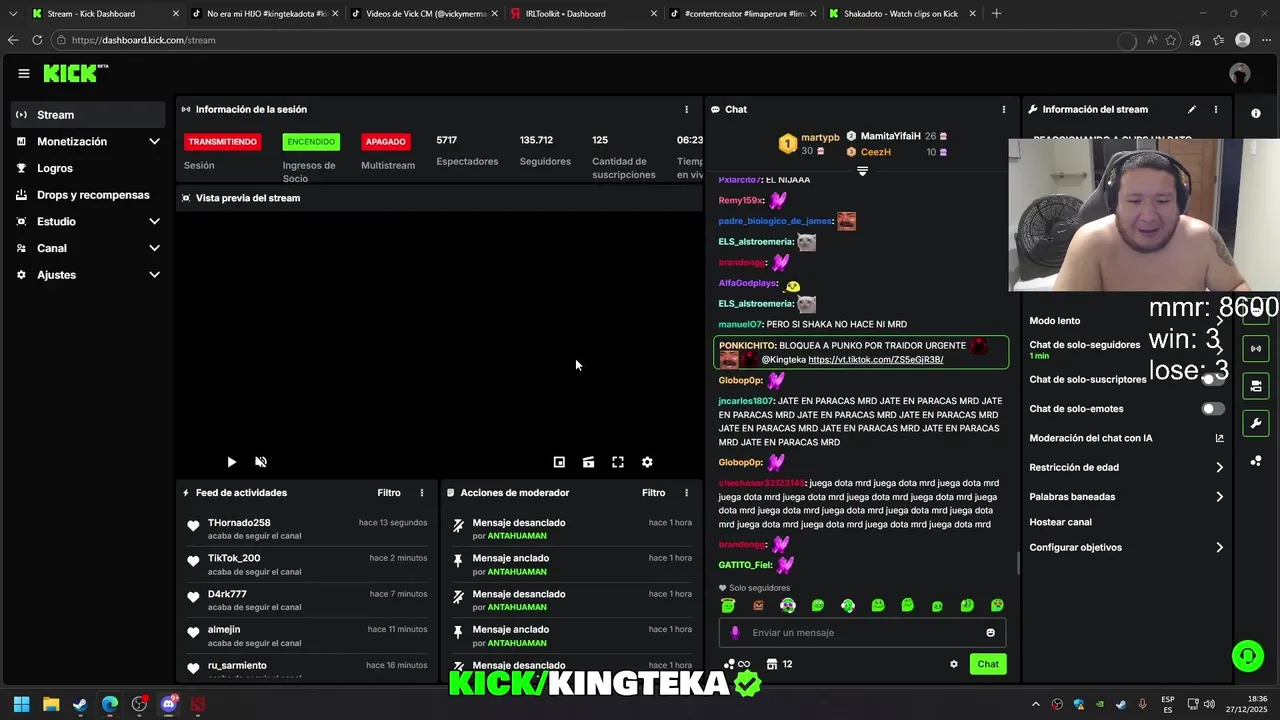Open Configurar objetivos settings
The width and height of the screenshot is (1280, 720).
coord(1126,548)
